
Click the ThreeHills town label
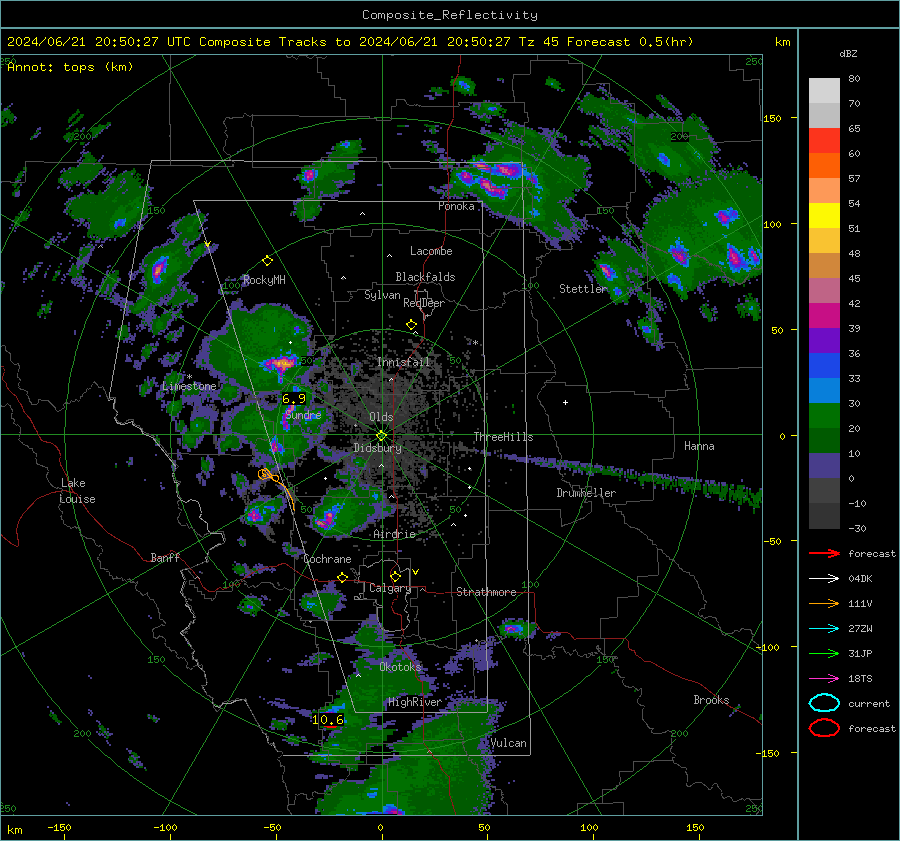click(503, 437)
